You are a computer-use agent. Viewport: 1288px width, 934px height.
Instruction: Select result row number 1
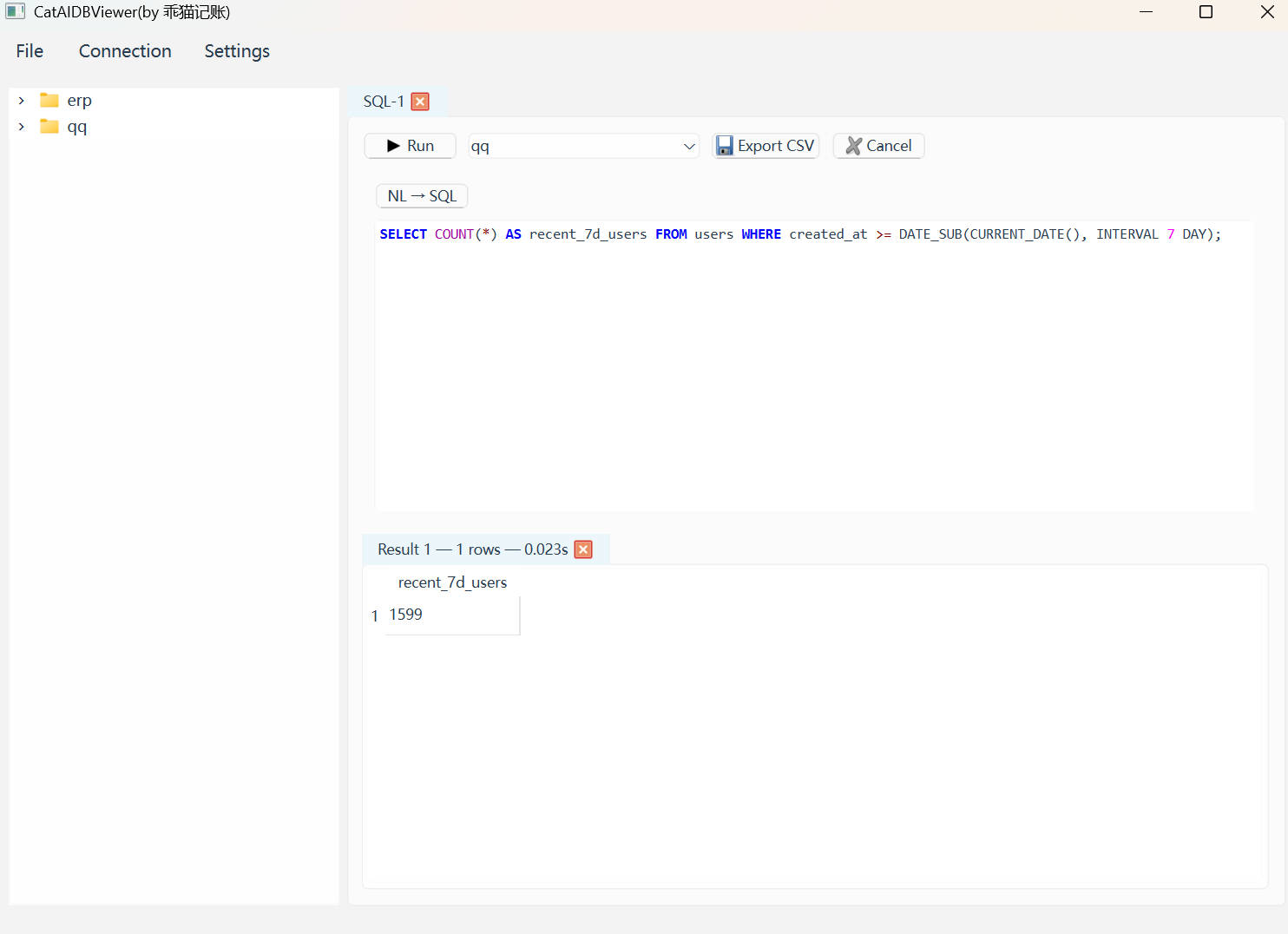(x=375, y=615)
